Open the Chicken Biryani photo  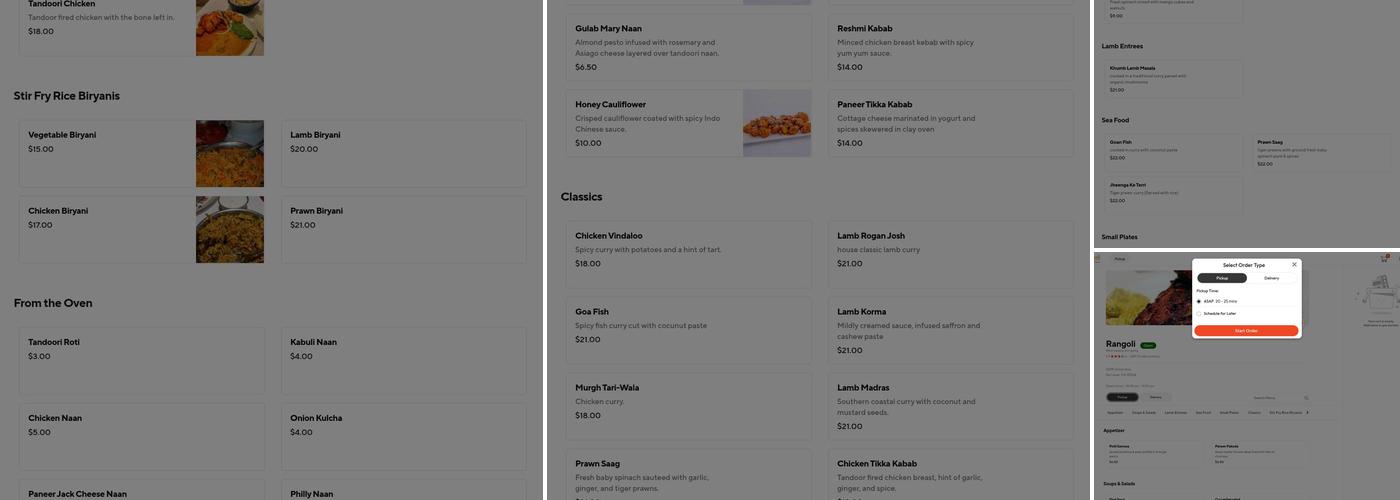[x=230, y=230]
